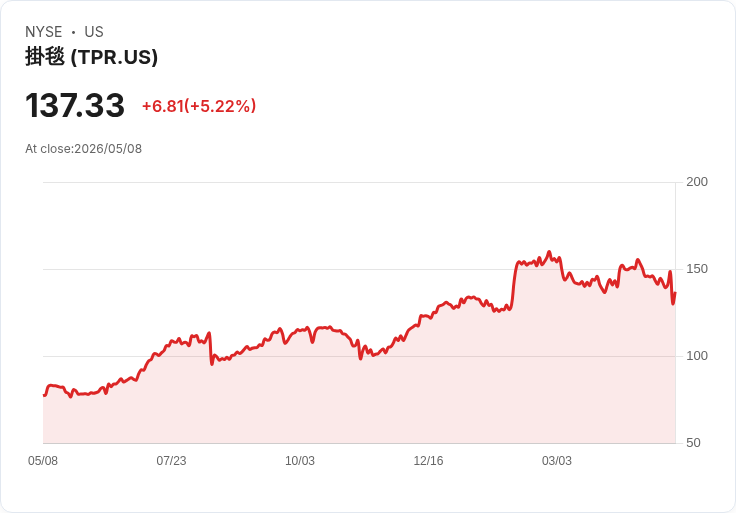The height and width of the screenshot is (513, 736).
Task: Click the US market label
Action: tap(94, 32)
